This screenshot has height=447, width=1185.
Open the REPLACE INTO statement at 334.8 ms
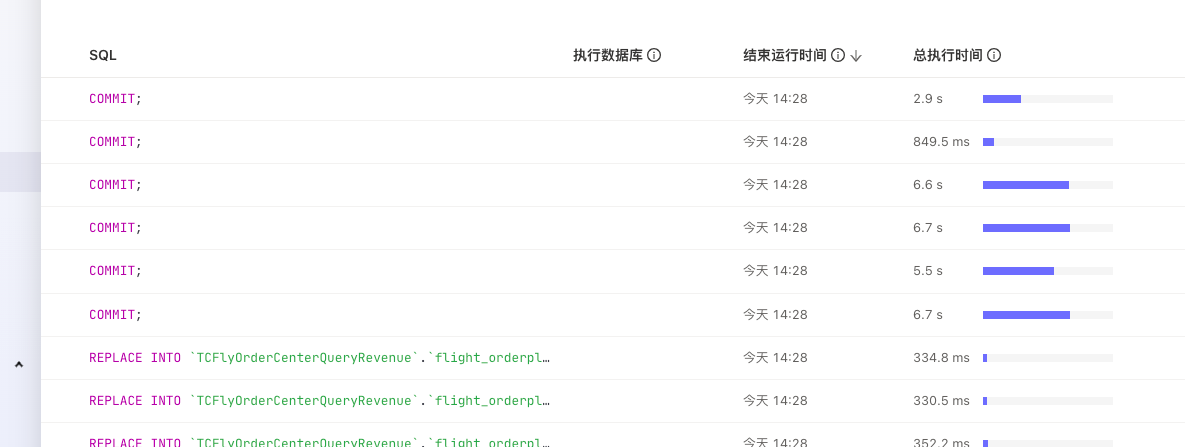320,358
